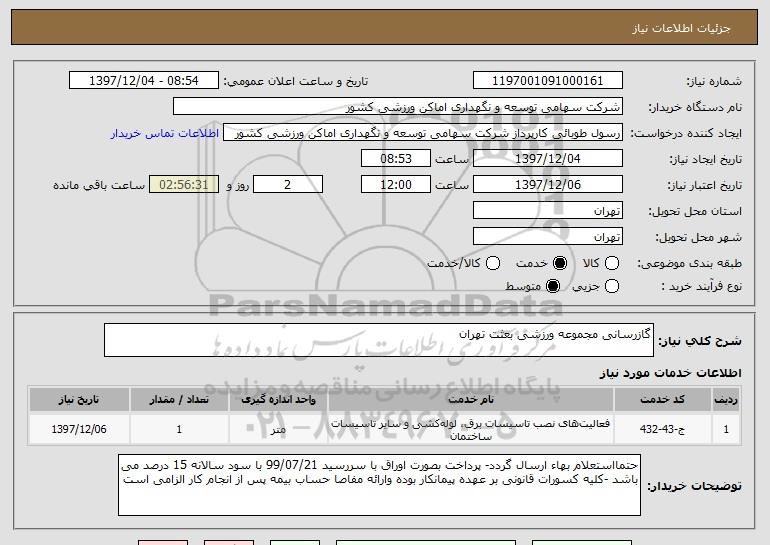
Task: Click service name cell فعالیت‌های نصب تاسیسات برق
Action: 470,429
